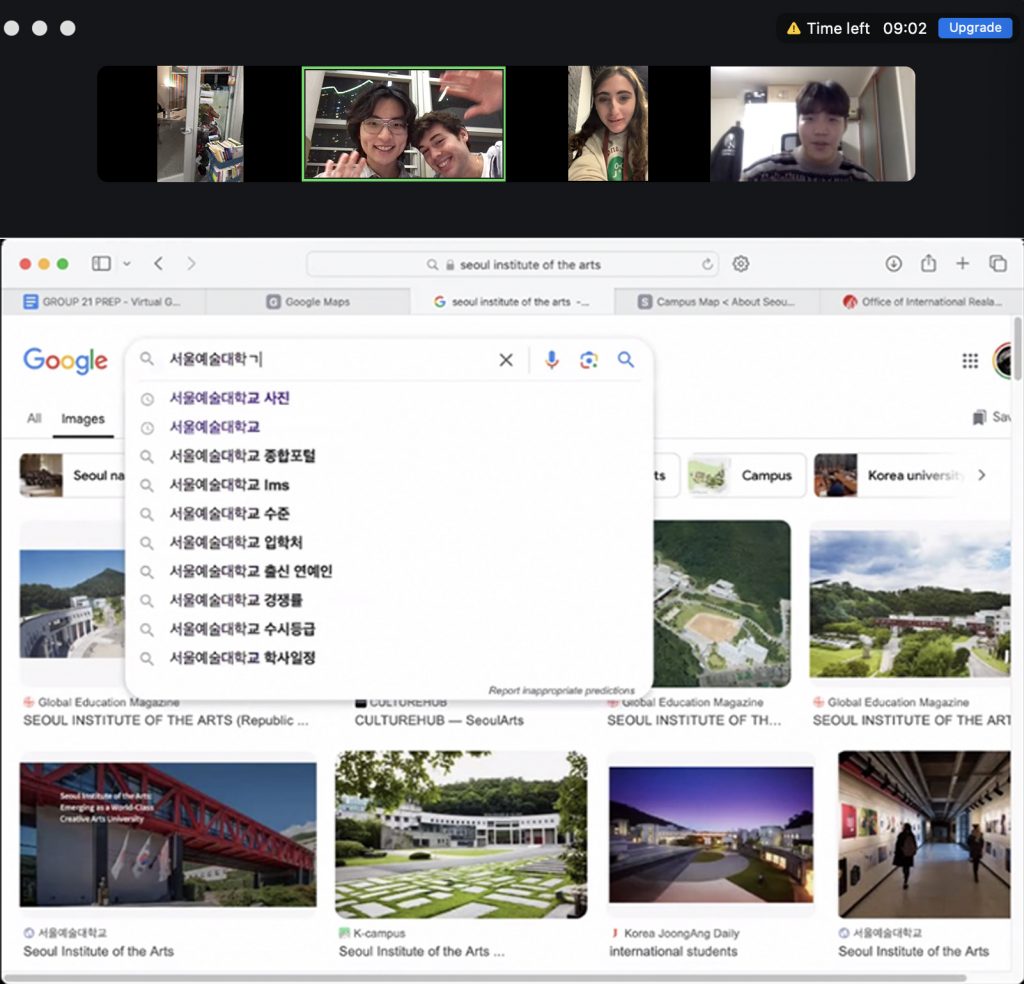Open the aerial campus image result
1024x984 pixels.
click(x=722, y=603)
